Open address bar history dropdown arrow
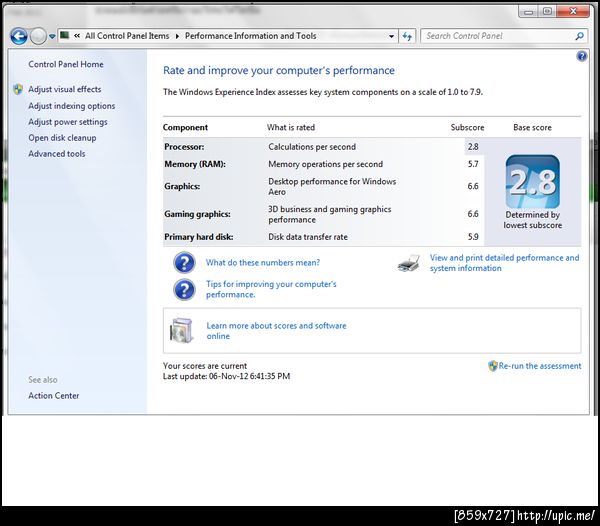Image resolution: width=600 pixels, height=526 pixels. (391, 36)
